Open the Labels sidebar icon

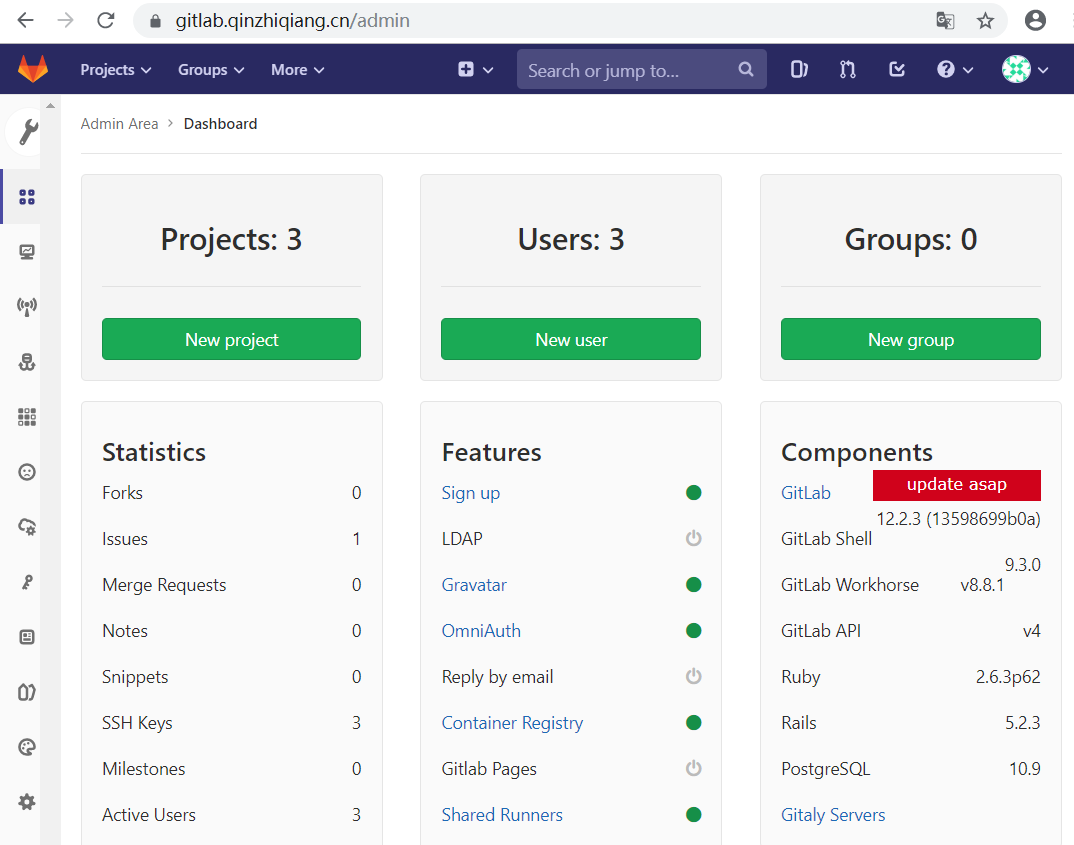[x=27, y=692]
